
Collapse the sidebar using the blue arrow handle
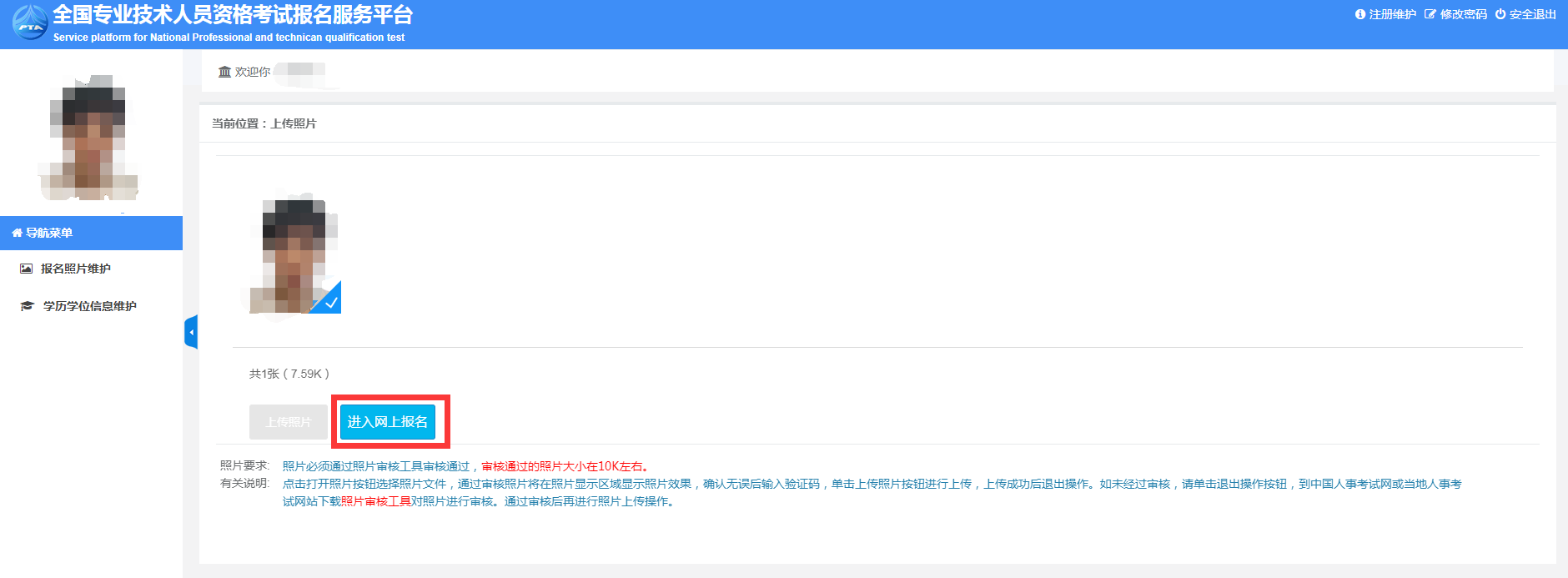point(191,332)
